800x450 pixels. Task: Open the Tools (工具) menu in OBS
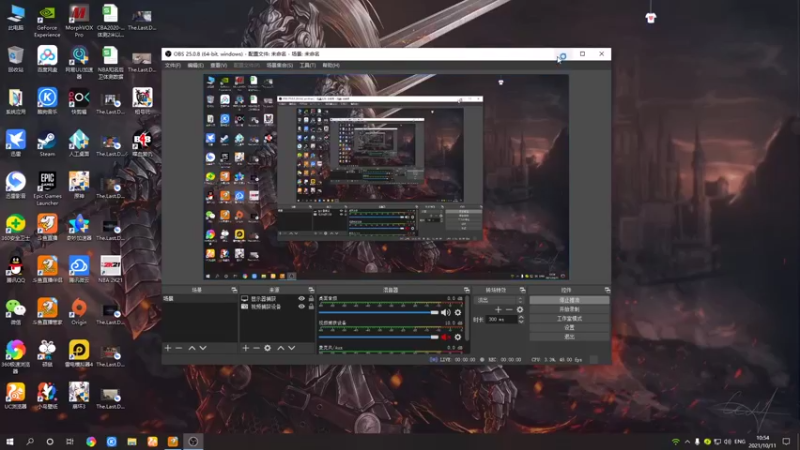click(x=308, y=65)
